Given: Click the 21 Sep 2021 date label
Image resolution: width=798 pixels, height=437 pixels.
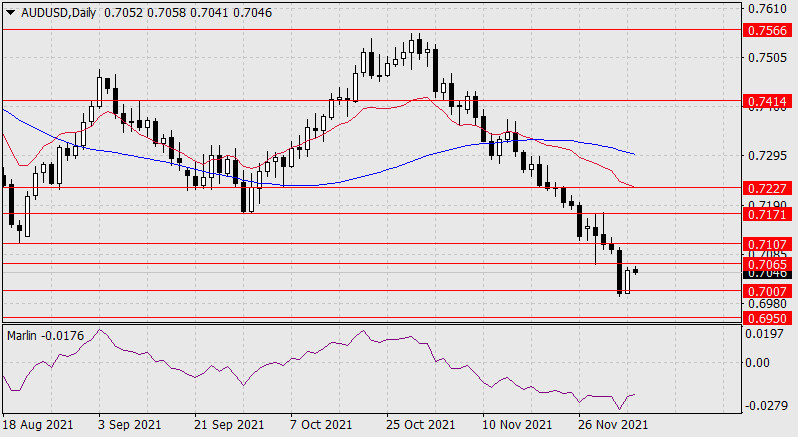Looking at the screenshot, I should tap(230, 425).
